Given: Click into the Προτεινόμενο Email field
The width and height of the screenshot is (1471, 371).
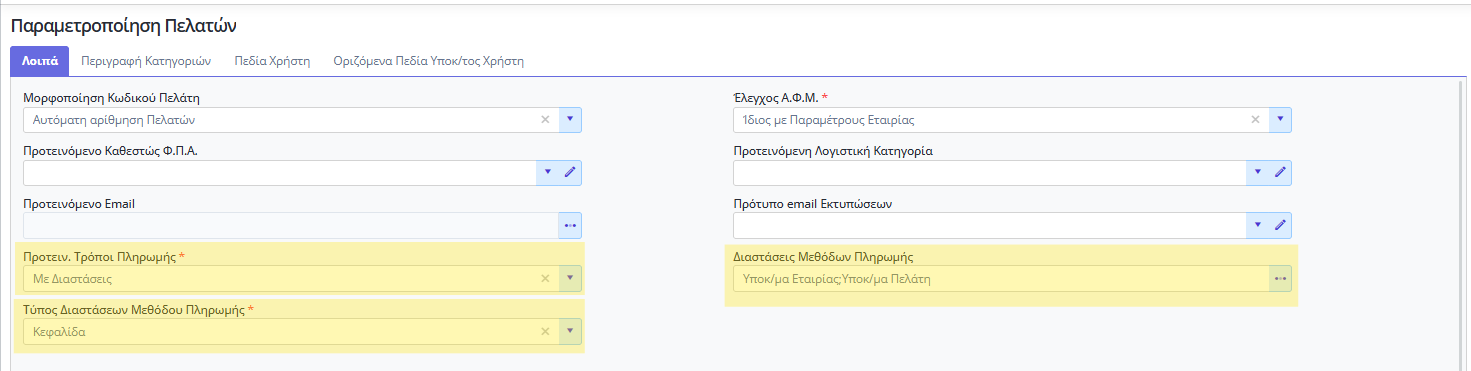Looking at the screenshot, I should 290,225.
